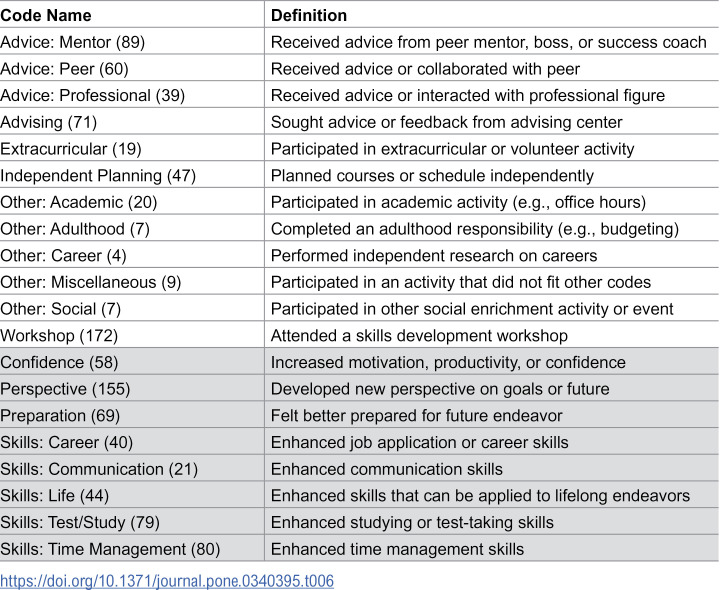Open the doi.org journal.pone.0340395.t006 link

point(167,581)
